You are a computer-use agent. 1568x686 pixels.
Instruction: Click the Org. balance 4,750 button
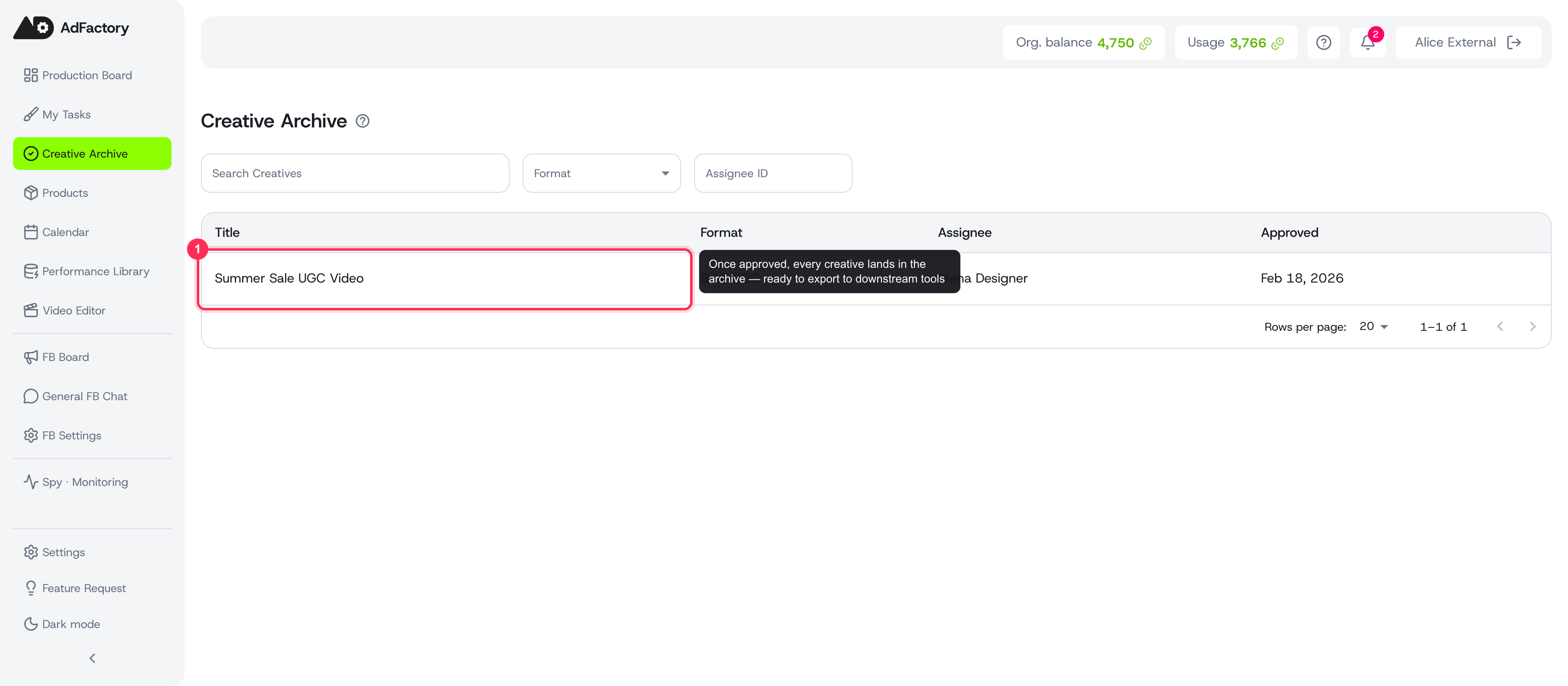tap(1083, 42)
